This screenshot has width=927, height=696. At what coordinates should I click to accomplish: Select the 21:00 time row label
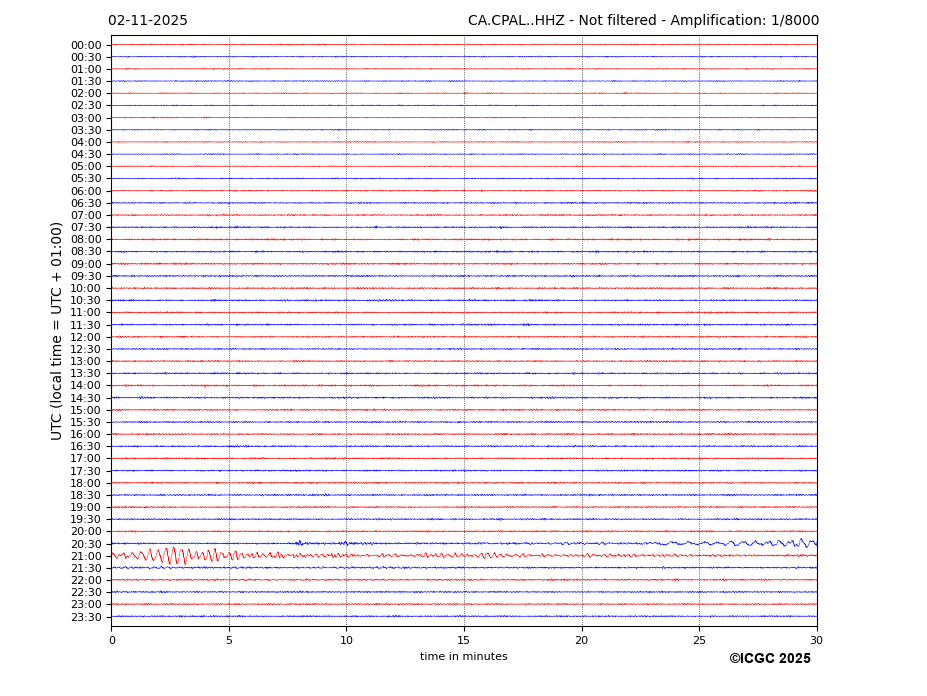(x=85, y=556)
